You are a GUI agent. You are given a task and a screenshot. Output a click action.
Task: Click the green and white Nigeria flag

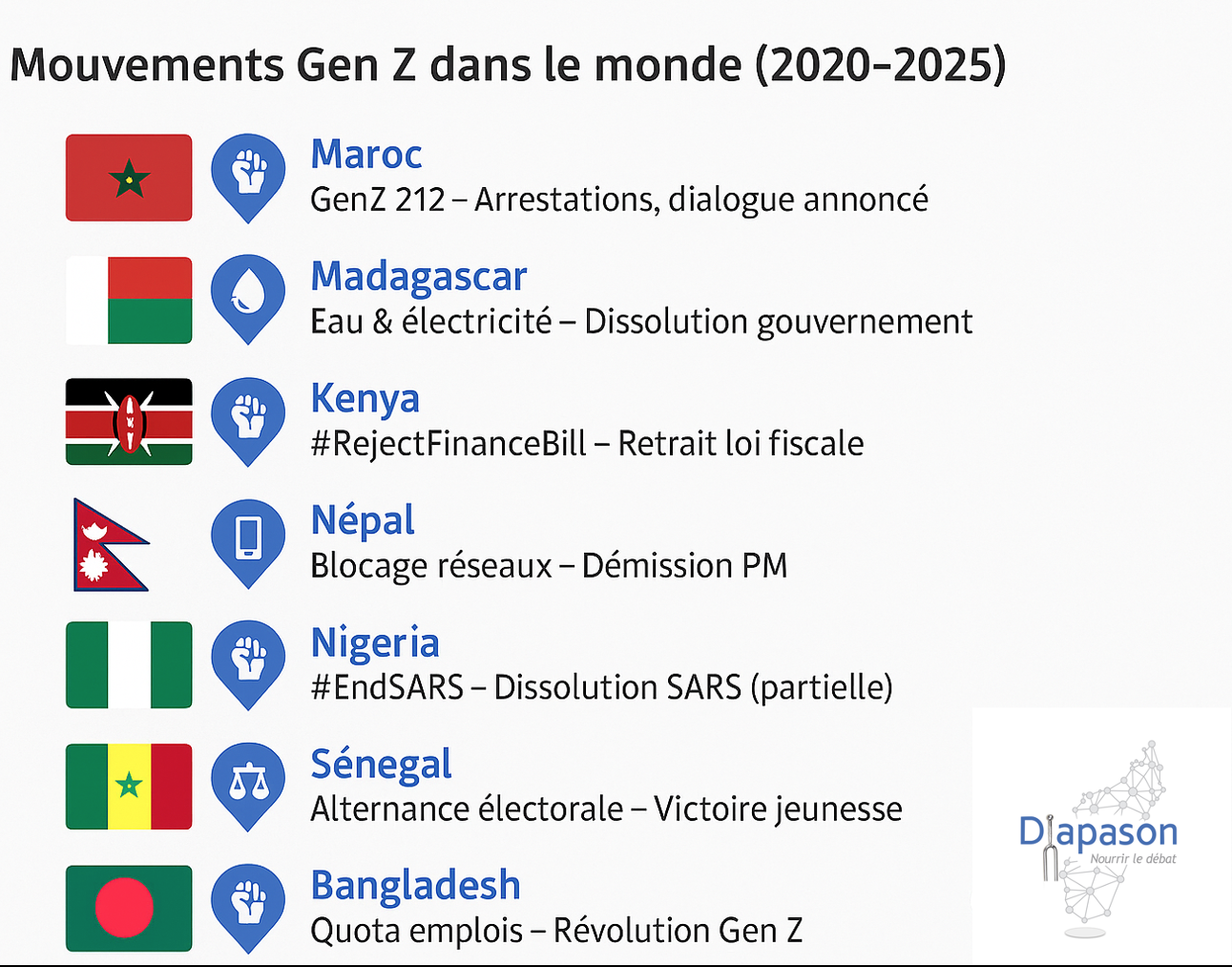pyautogui.click(x=129, y=665)
